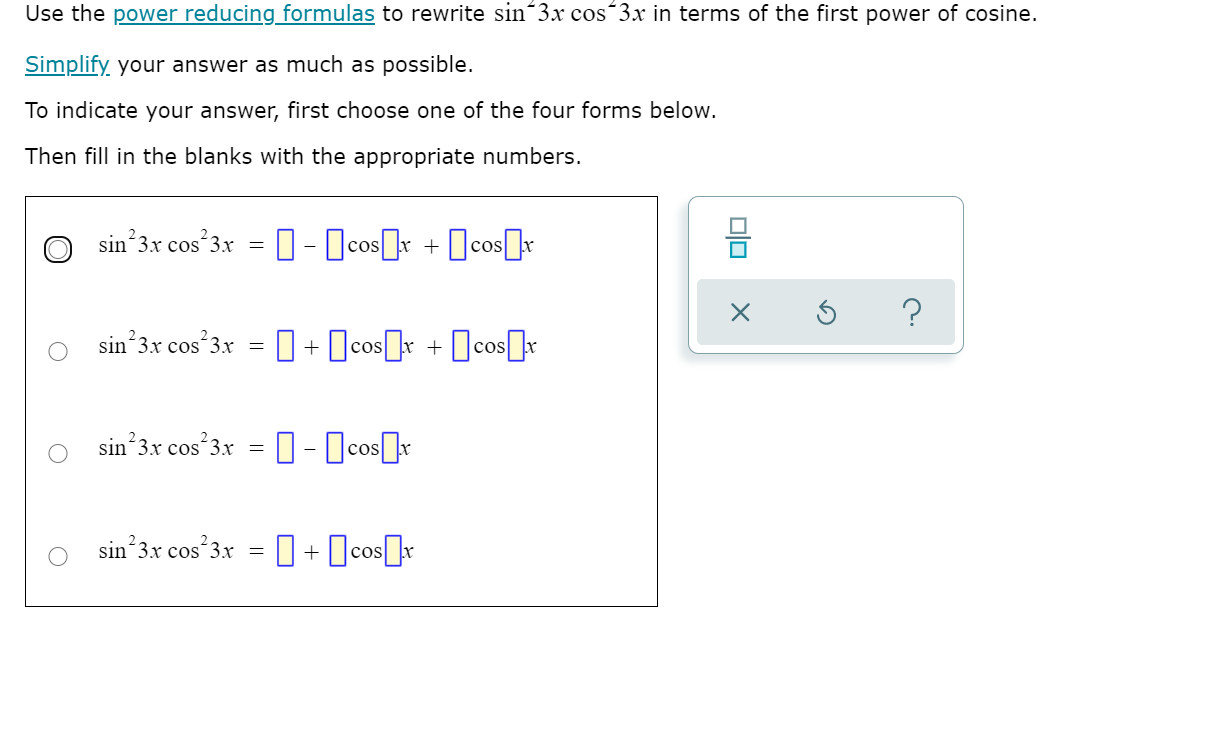Select the fourth answer form radio button

[x=57, y=556]
